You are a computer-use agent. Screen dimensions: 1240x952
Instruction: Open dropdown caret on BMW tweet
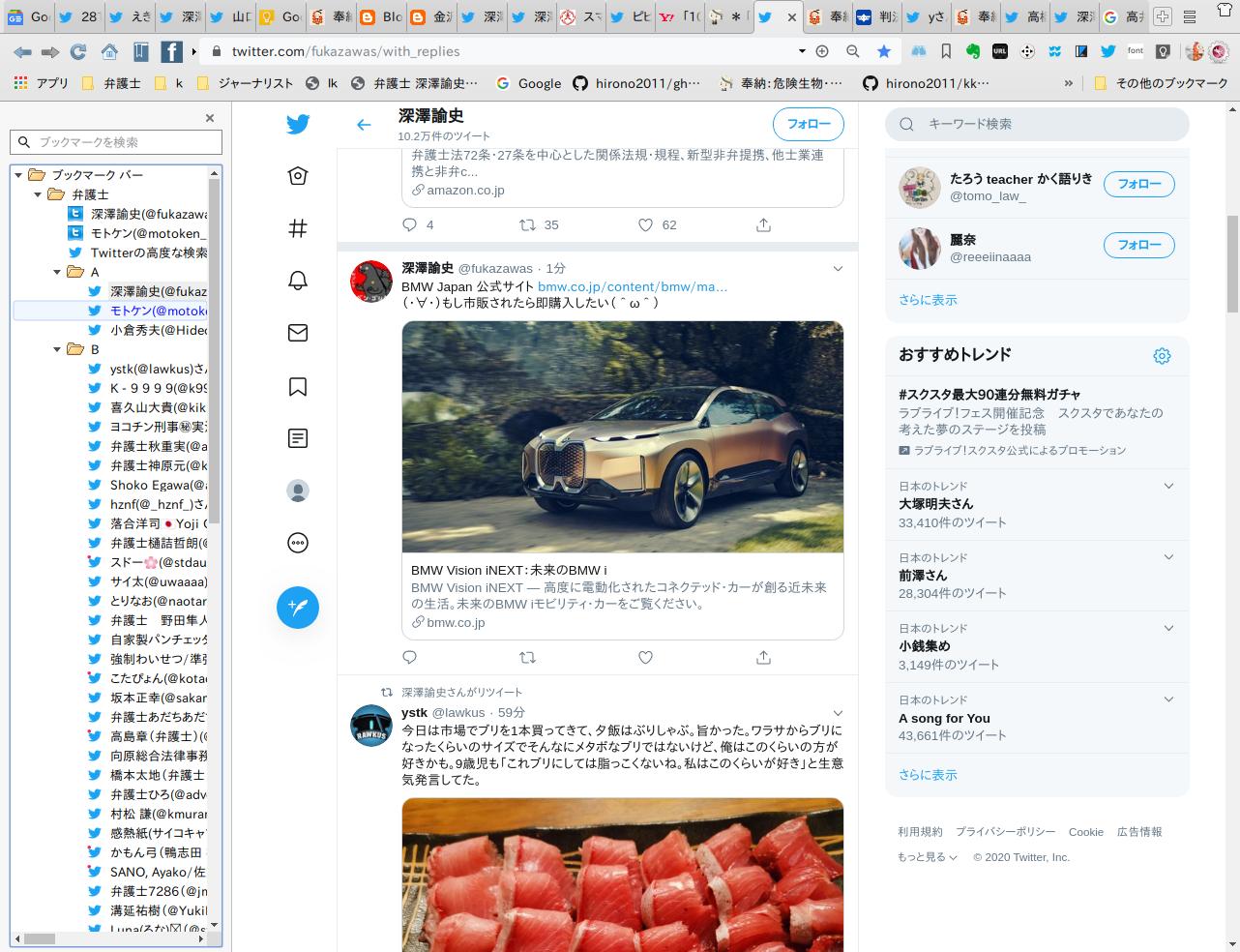(x=838, y=268)
